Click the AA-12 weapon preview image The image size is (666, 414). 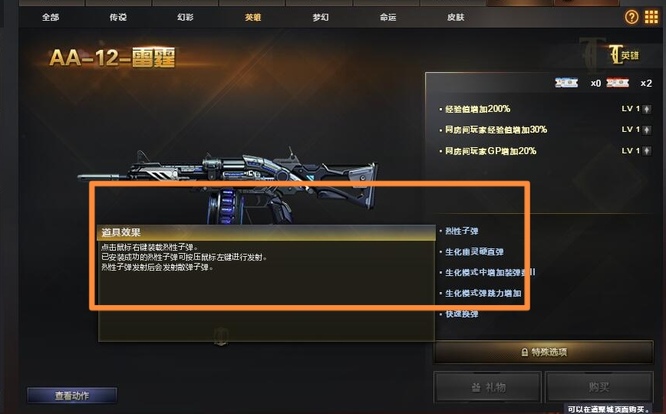tap(227, 185)
